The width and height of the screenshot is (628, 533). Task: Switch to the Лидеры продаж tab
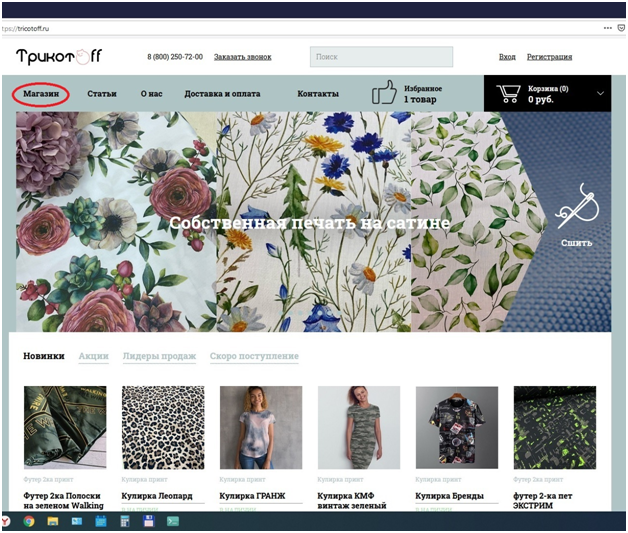[x=159, y=356]
